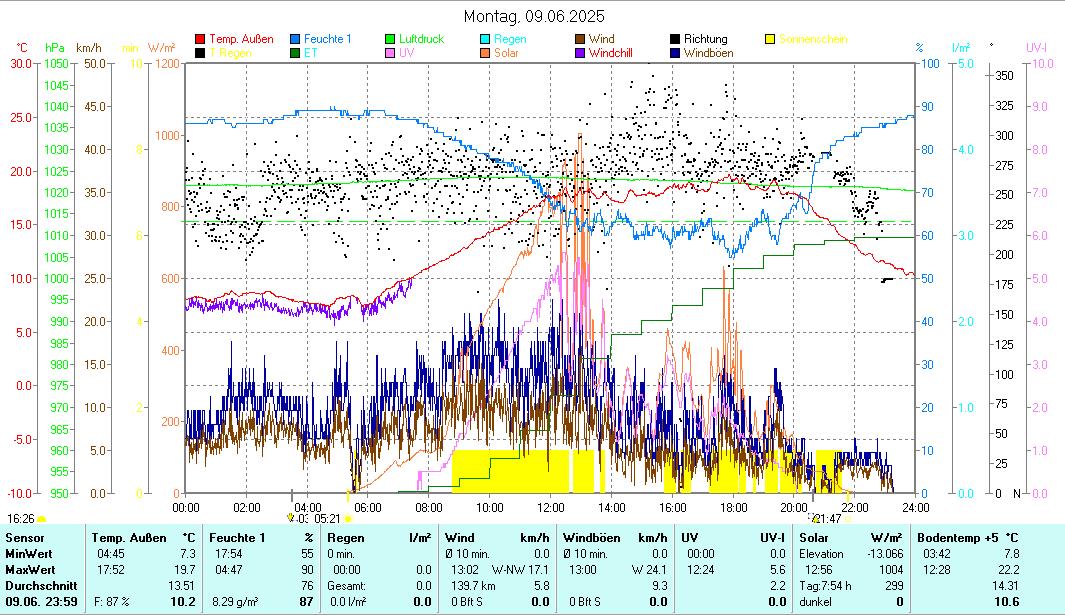Click the blue Feuchte 1 legend square
Viewport: 1065px width, 615px height.
[x=295, y=40]
